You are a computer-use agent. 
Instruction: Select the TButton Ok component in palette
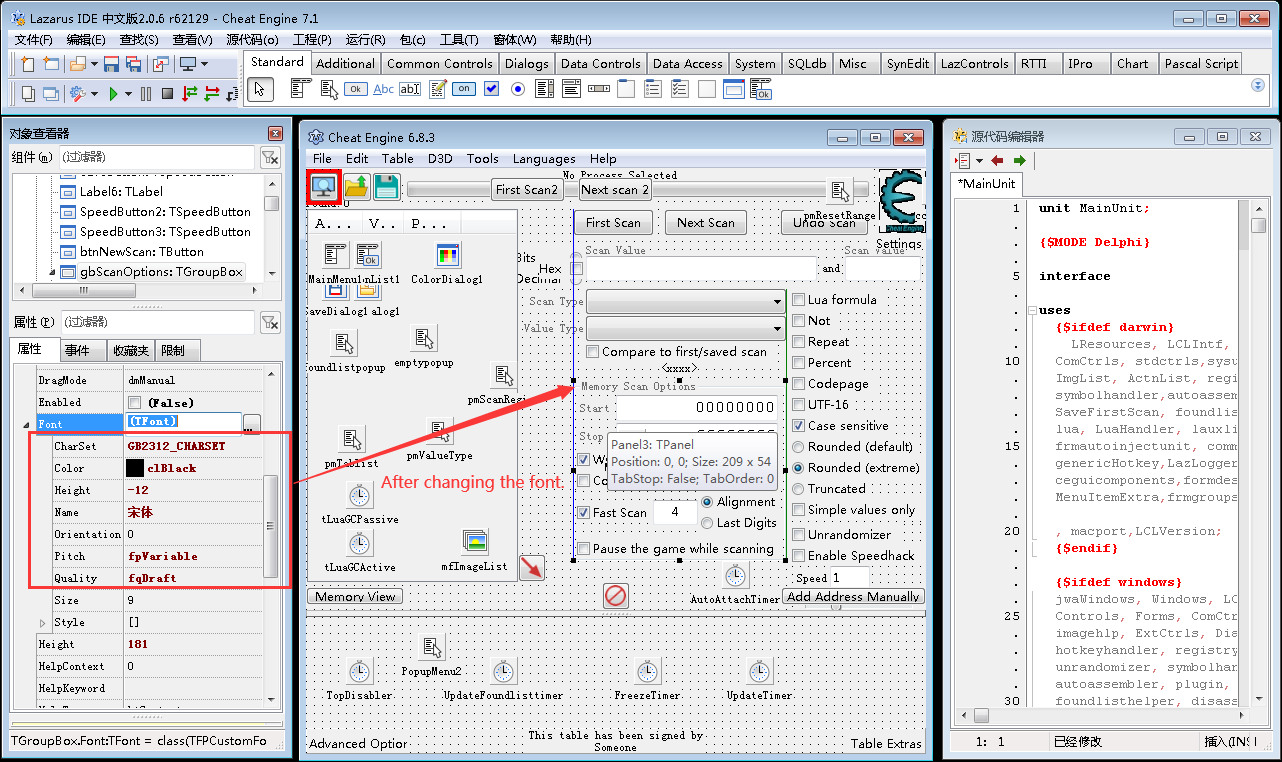355,89
